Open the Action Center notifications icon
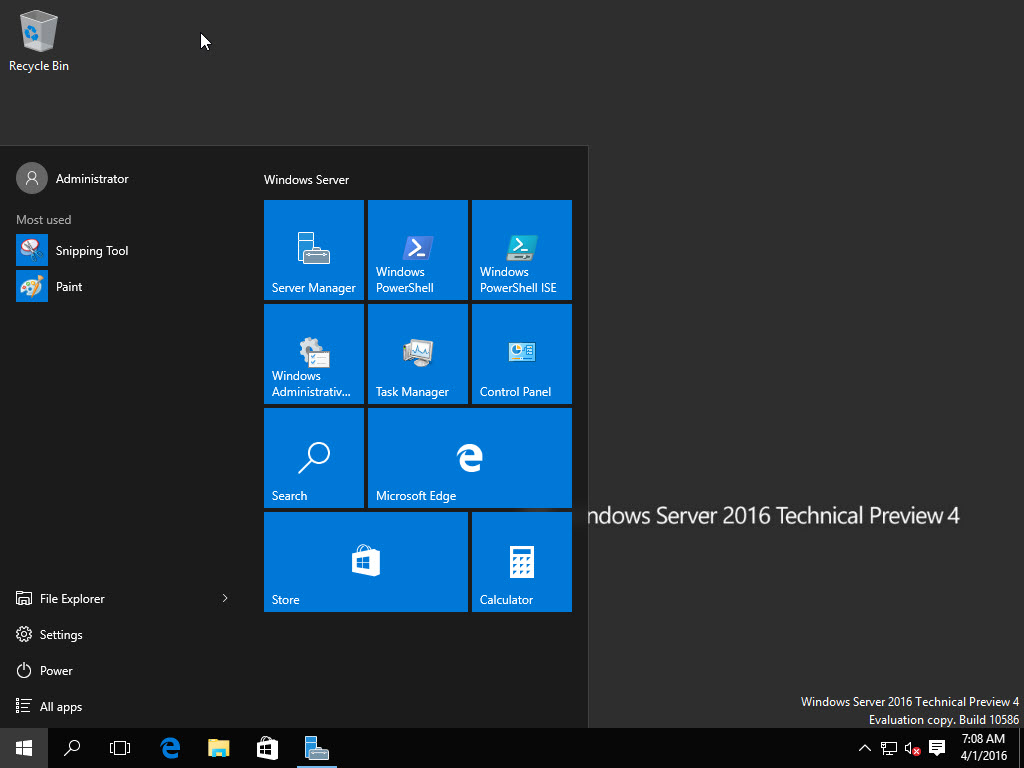This screenshot has width=1024, height=768. [937, 748]
